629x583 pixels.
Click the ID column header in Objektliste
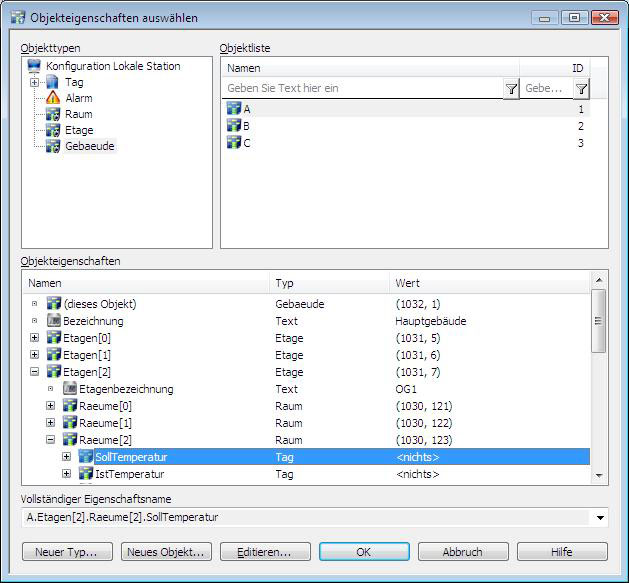[555, 68]
